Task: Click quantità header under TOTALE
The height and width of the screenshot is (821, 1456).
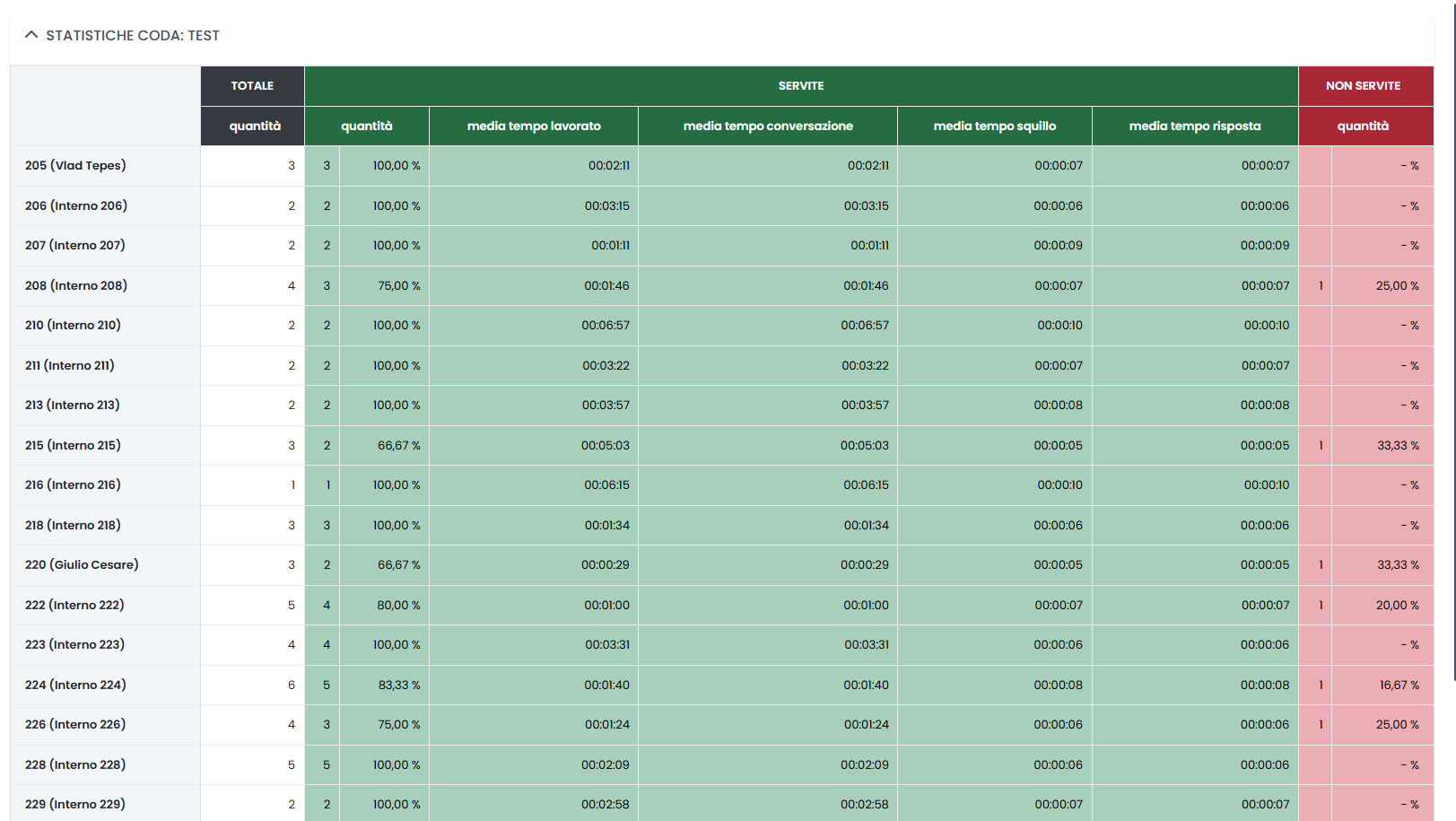Action: click(x=255, y=127)
